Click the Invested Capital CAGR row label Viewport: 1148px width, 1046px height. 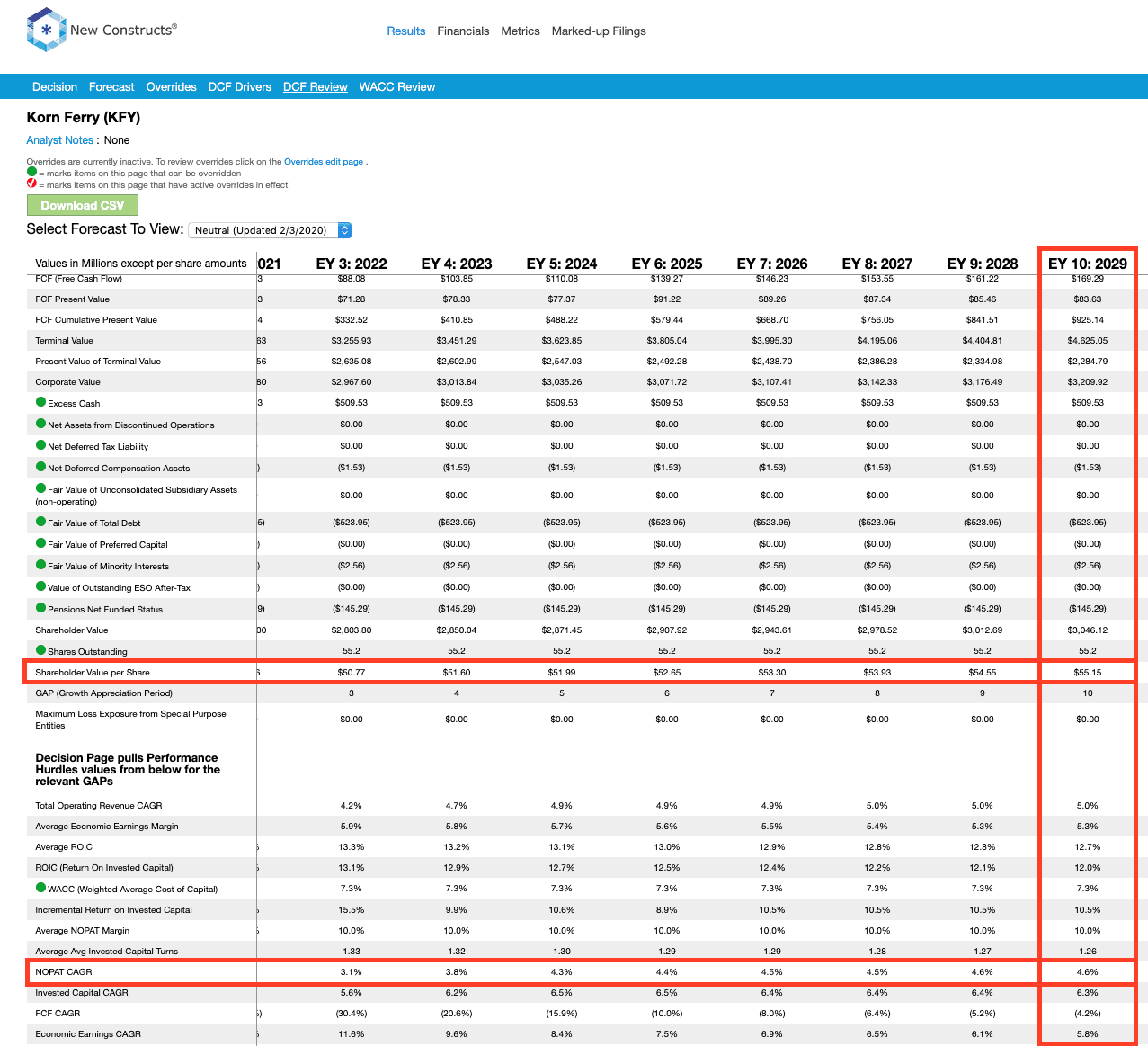coord(82,993)
